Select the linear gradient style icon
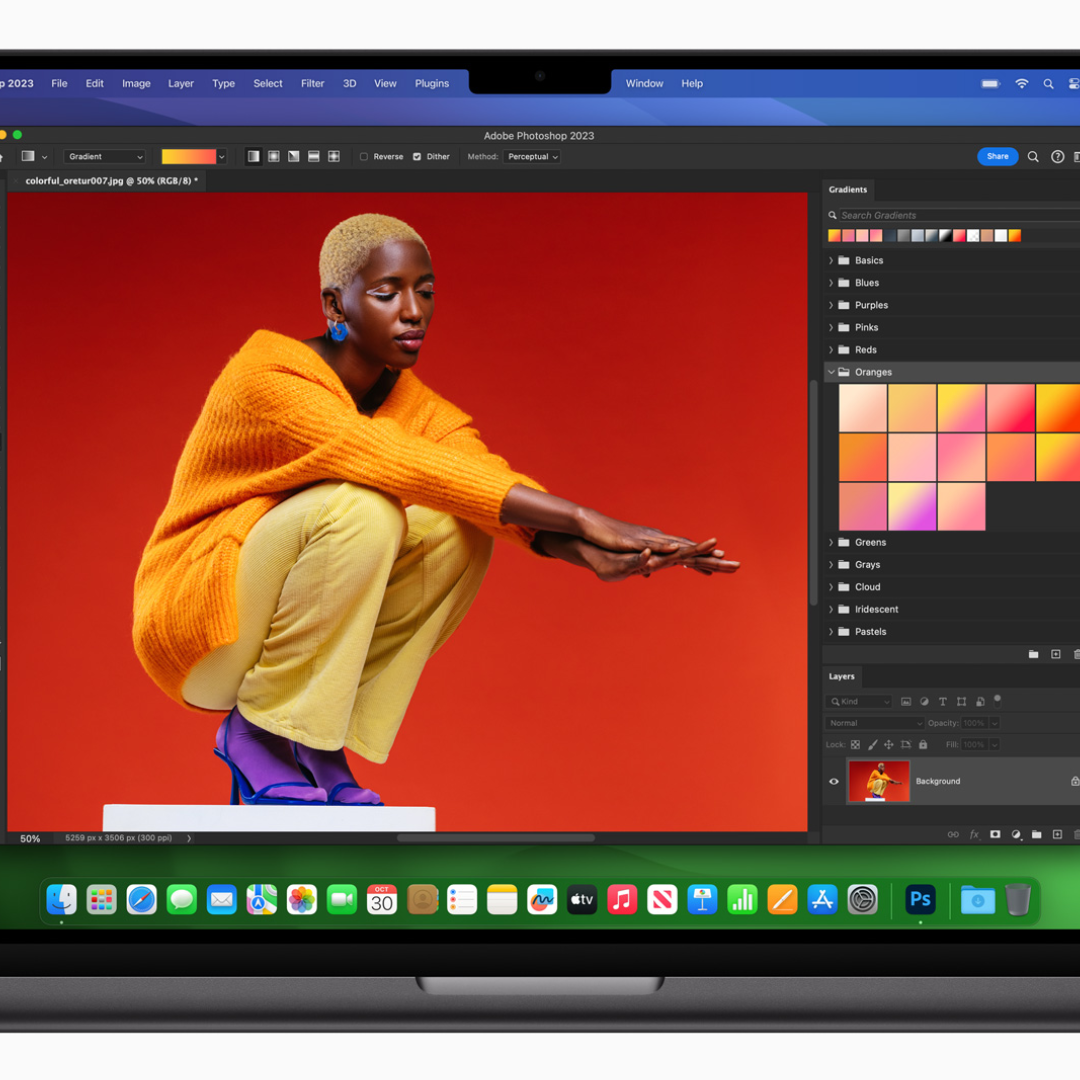1080x1080 pixels. coord(254,157)
